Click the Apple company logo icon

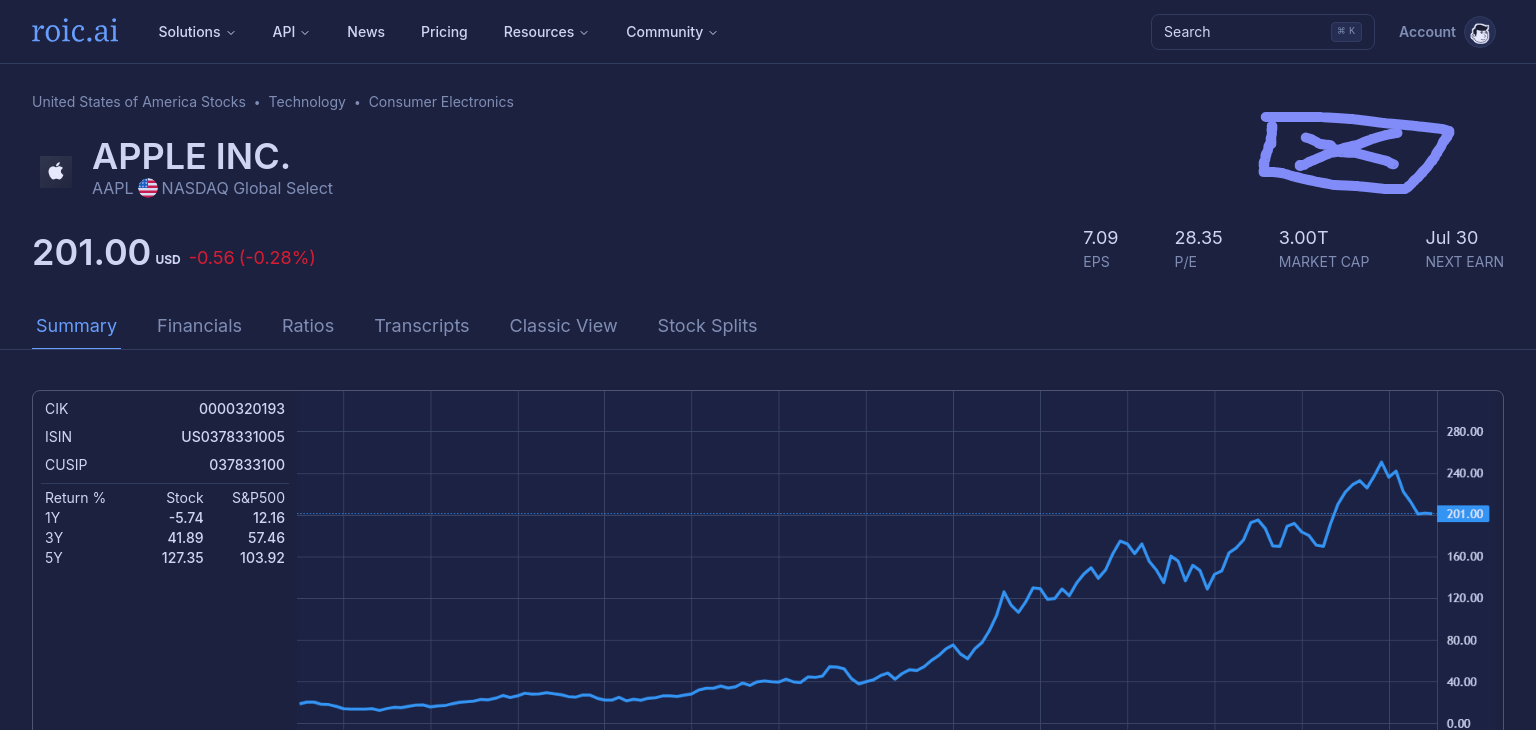56,172
